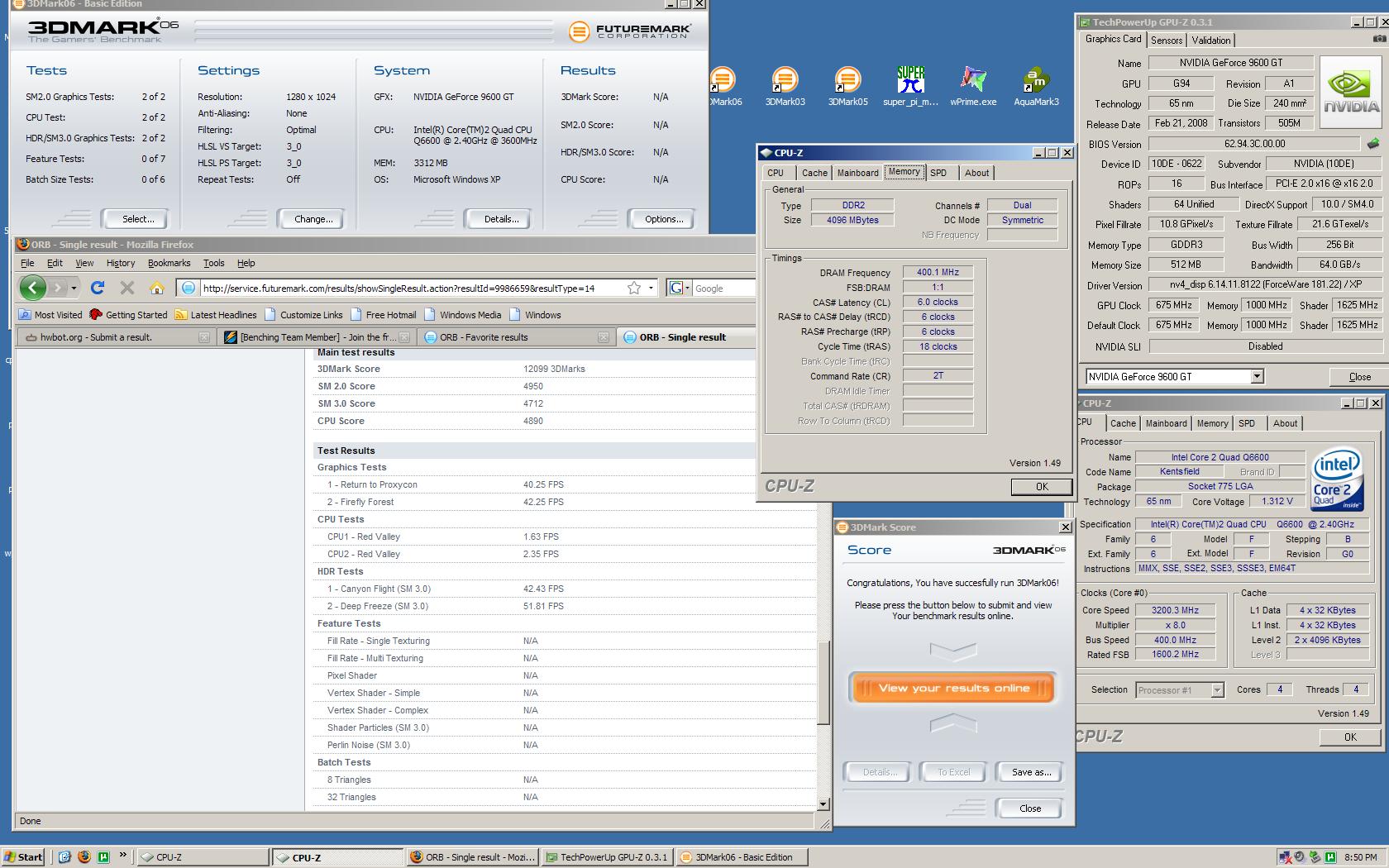Click GPU-Z screenshot camera icon
This screenshot has width=1389, height=868.
point(1379,40)
